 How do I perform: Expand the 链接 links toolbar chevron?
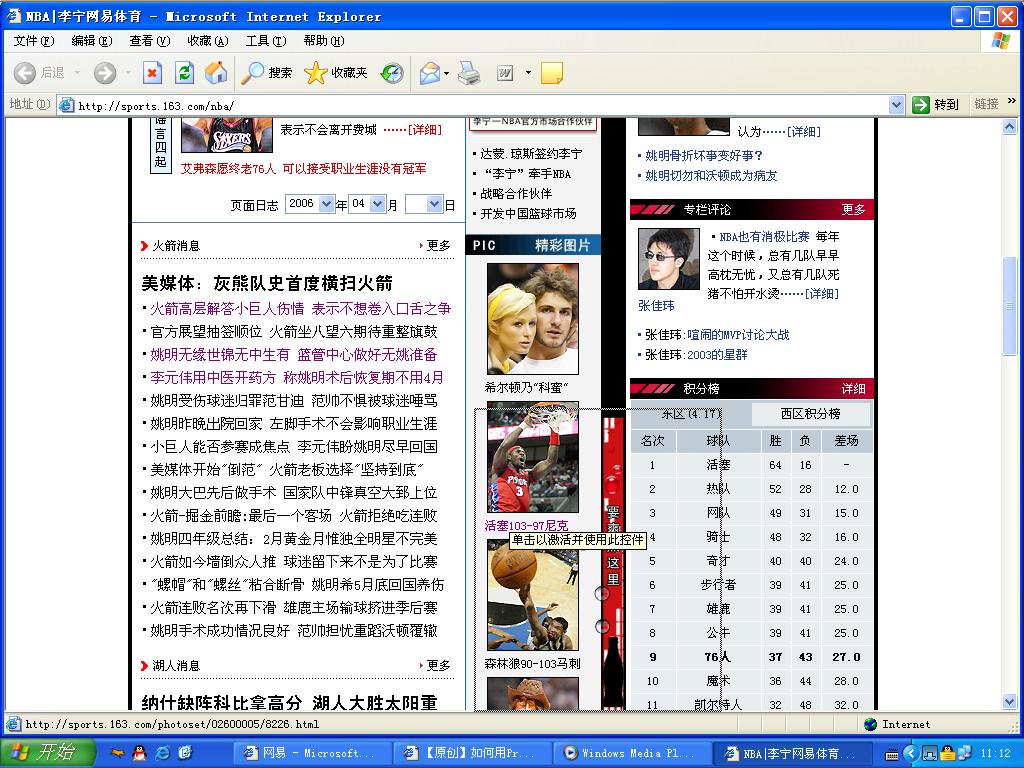(1012, 101)
